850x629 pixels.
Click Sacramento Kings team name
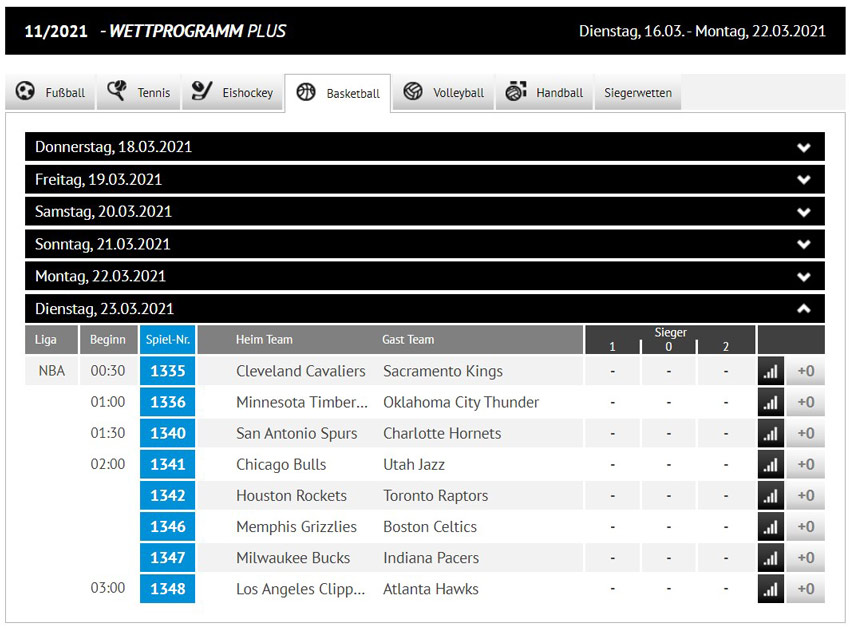click(x=443, y=371)
